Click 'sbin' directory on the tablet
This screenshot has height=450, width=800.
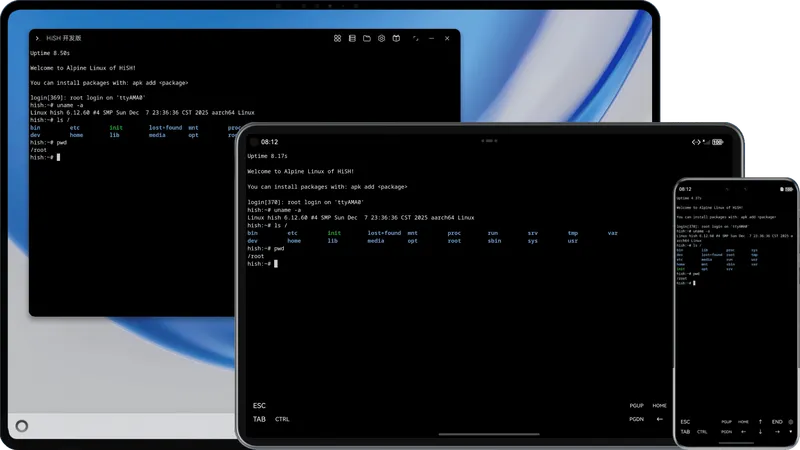[x=494, y=241]
